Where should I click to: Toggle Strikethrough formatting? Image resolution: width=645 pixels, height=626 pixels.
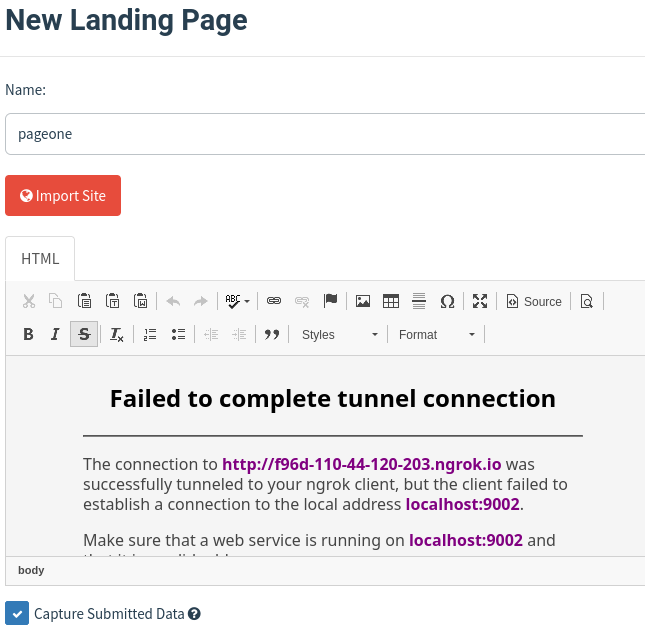click(84, 334)
